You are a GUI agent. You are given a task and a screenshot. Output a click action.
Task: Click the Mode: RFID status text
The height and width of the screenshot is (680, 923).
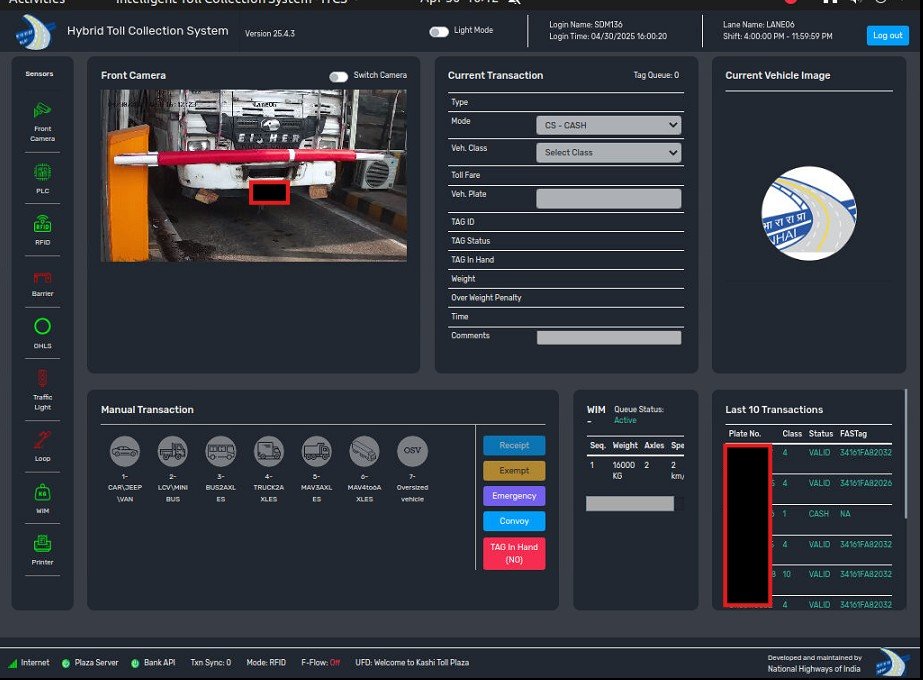266,663
